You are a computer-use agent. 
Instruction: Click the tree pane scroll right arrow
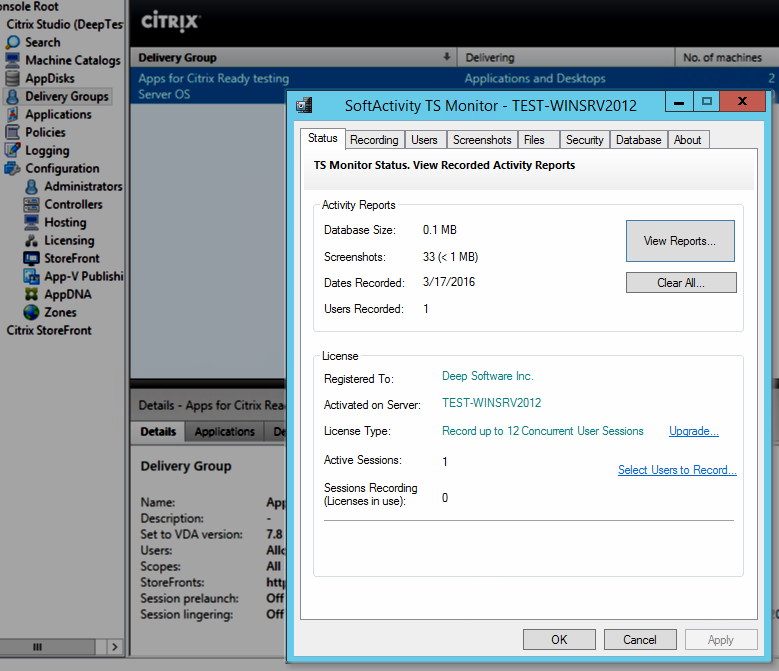(115, 647)
